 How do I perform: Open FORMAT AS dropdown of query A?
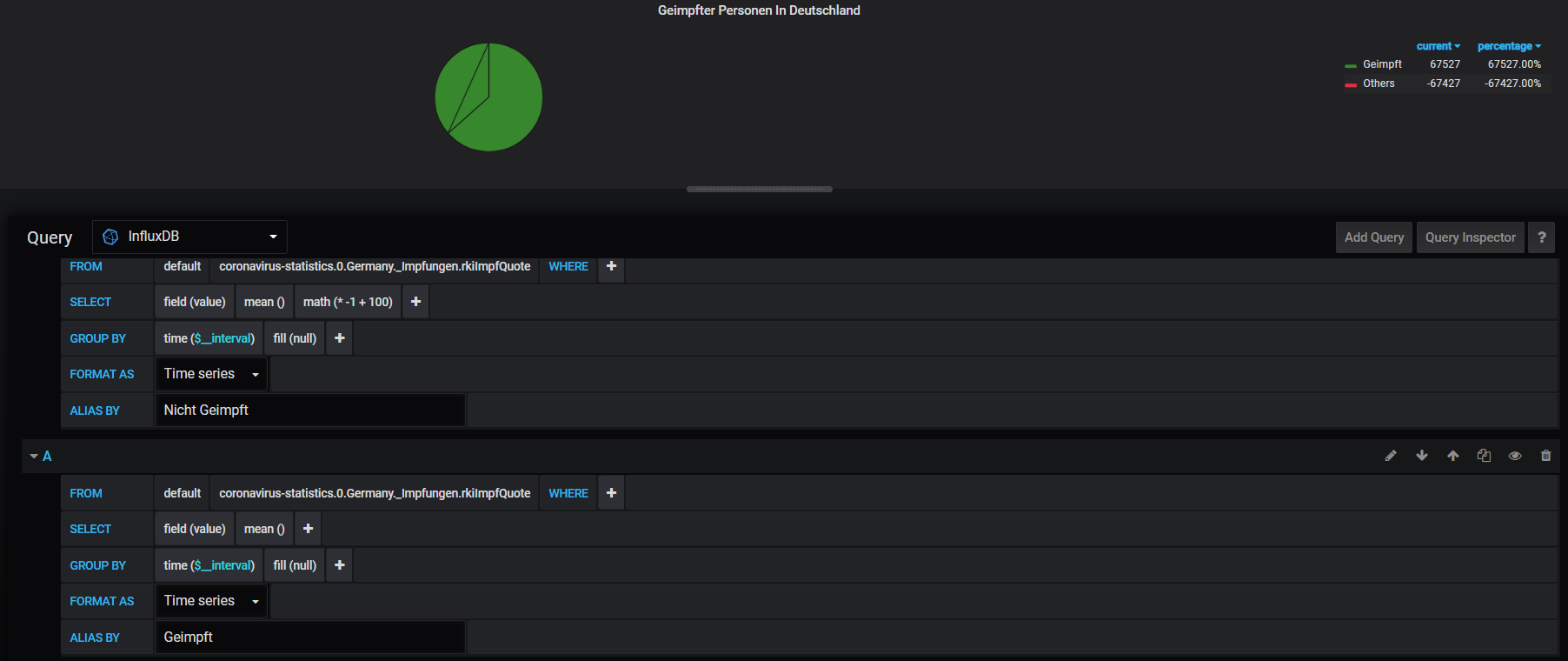pyautogui.click(x=211, y=601)
